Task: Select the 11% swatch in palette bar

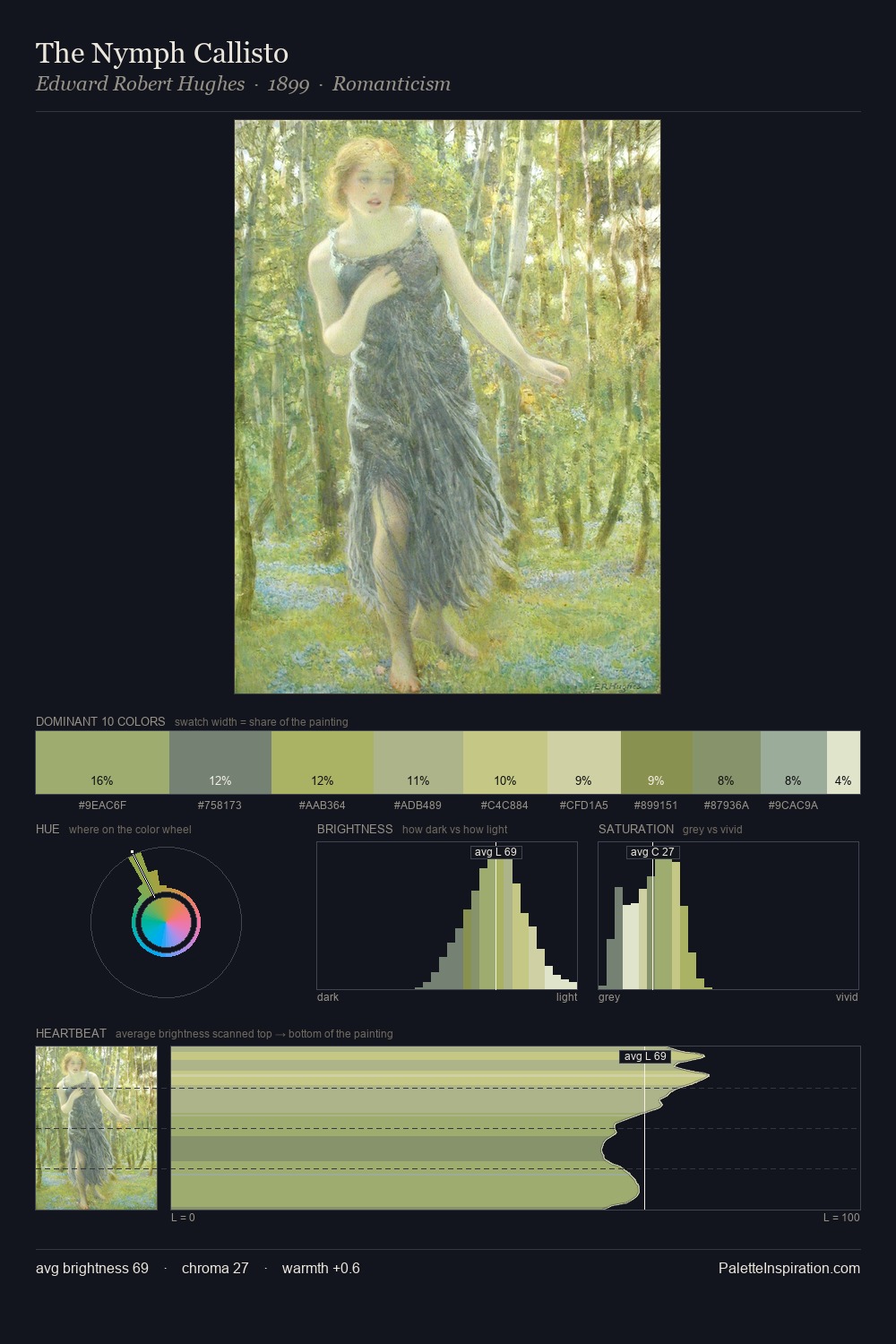Action: click(x=418, y=762)
